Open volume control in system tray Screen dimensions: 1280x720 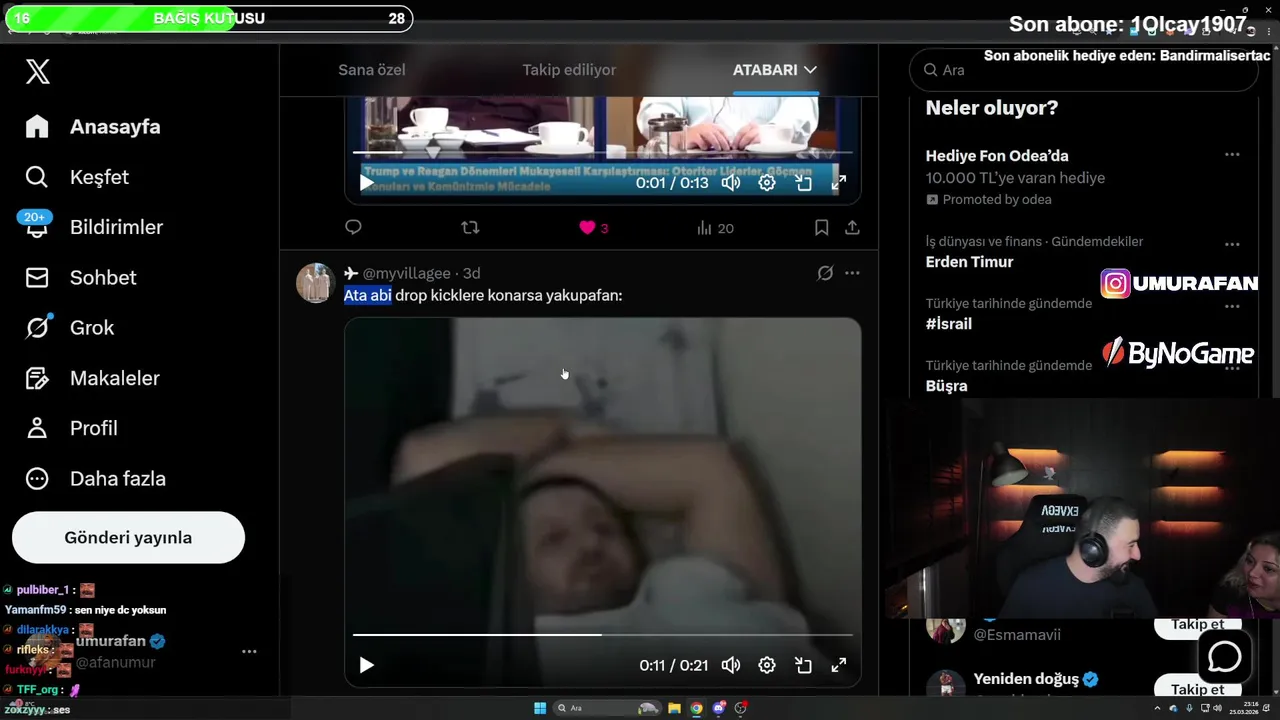[1215, 708]
